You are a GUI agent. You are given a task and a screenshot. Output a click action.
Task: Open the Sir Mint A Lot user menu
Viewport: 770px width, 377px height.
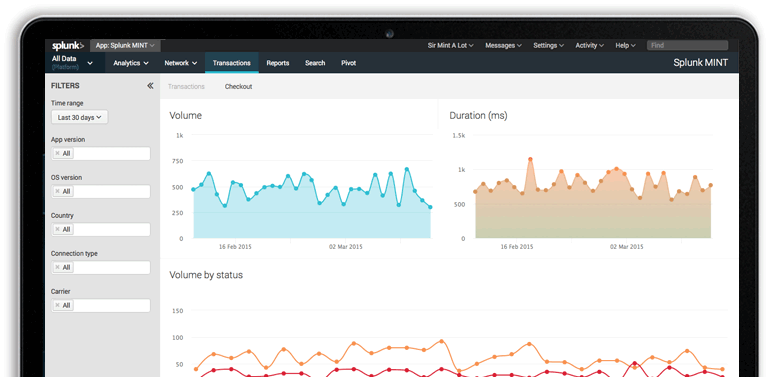point(450,45)
